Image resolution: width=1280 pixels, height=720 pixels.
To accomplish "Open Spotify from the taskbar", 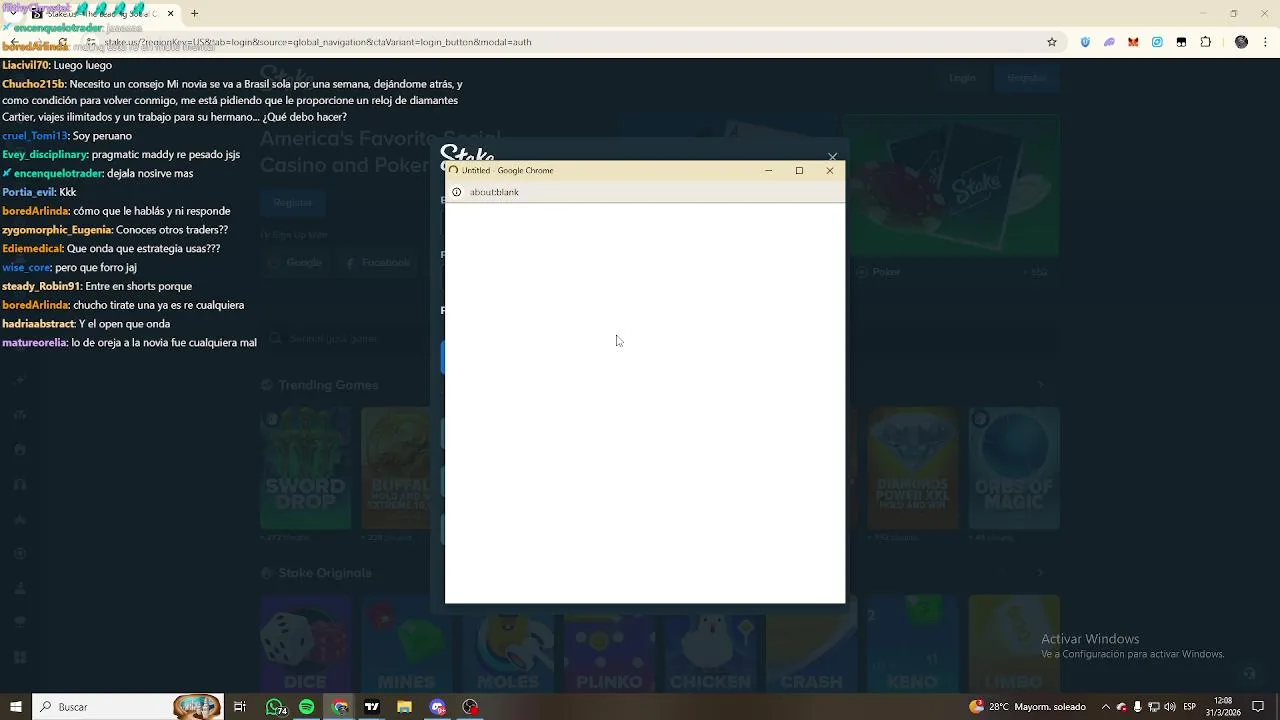I will click(306, 707).
